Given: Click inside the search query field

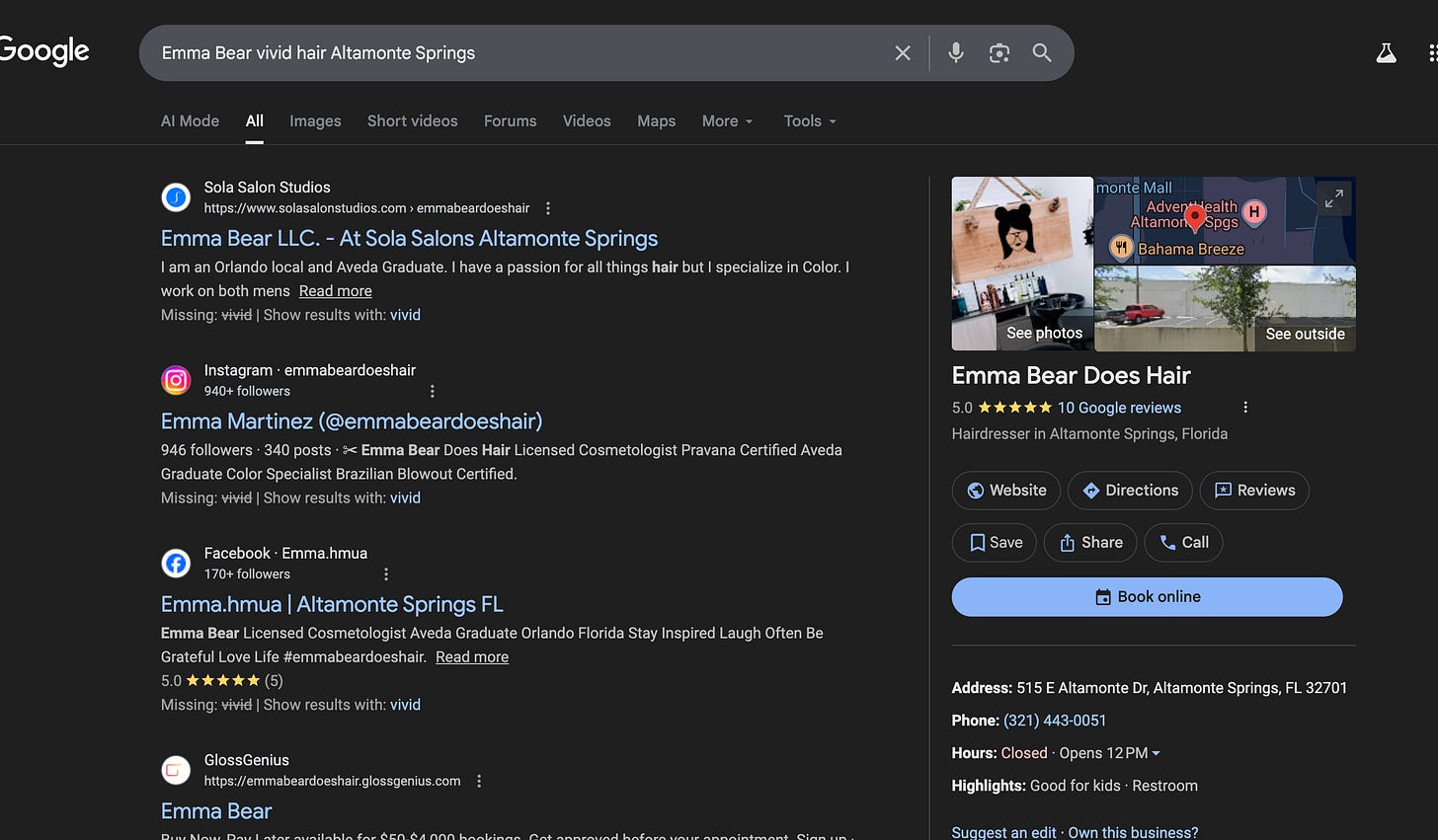Looking at the screenshot, I should coord(514,53).
